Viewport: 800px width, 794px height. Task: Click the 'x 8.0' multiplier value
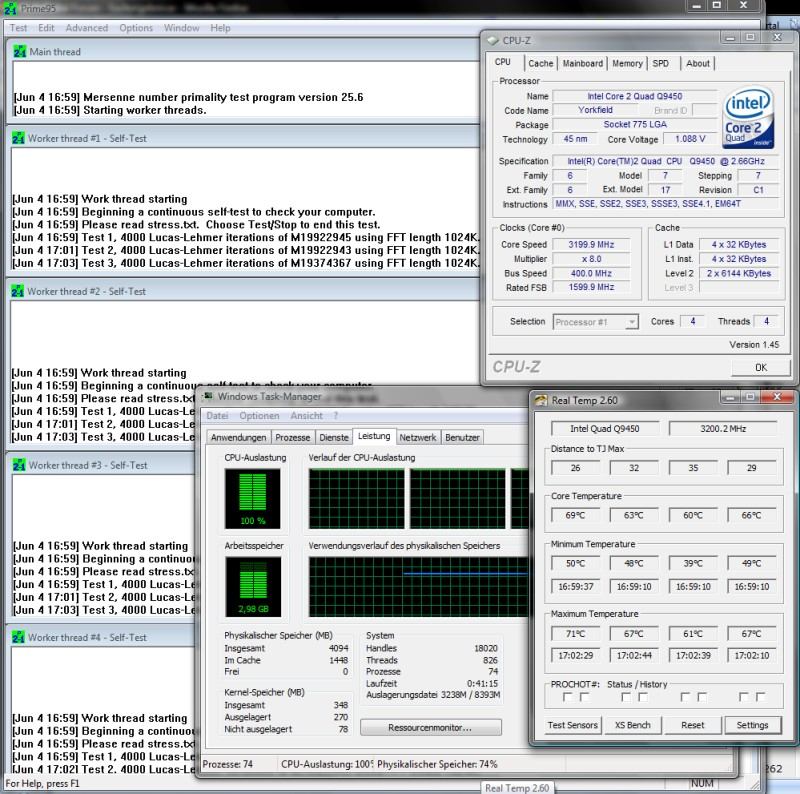(x=591, y=259)
